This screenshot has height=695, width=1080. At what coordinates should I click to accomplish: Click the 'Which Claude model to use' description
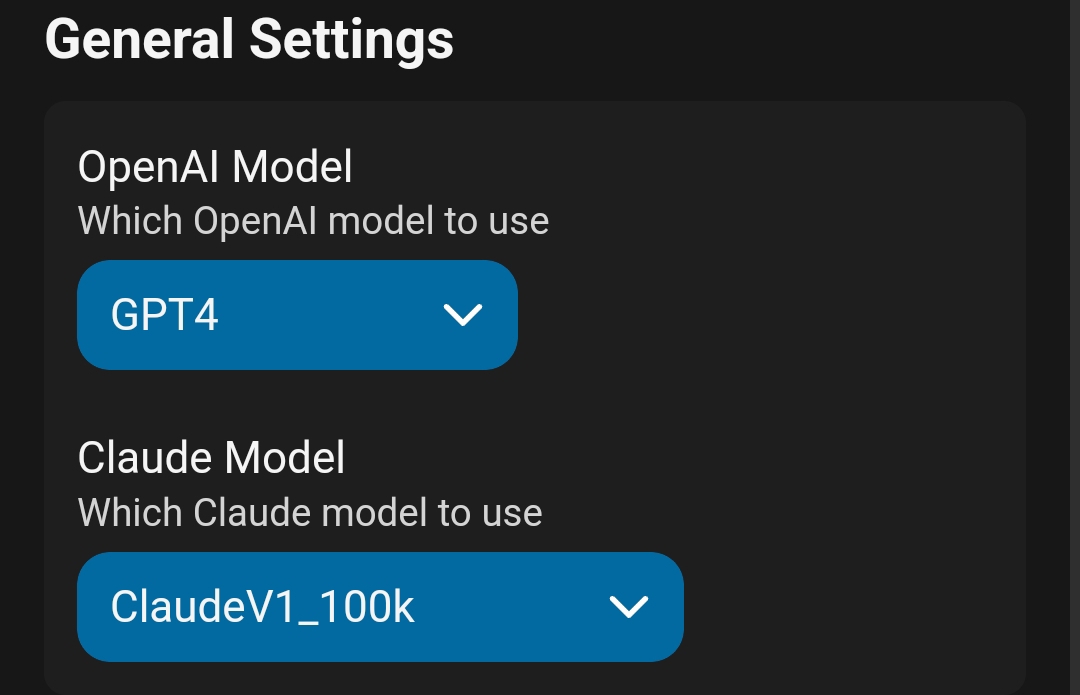pos(310,513)
